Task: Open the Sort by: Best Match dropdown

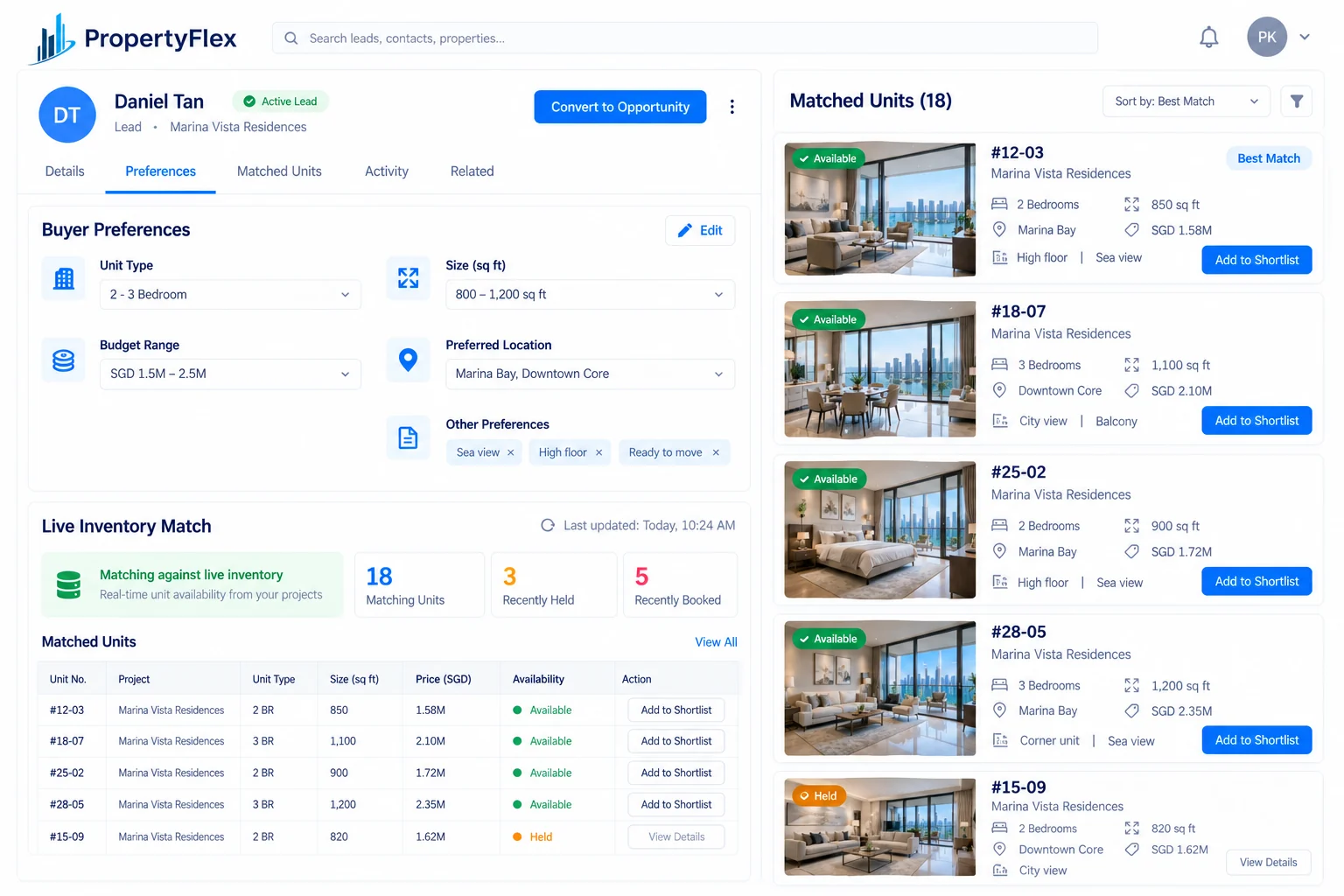Action: [1186, 101]
